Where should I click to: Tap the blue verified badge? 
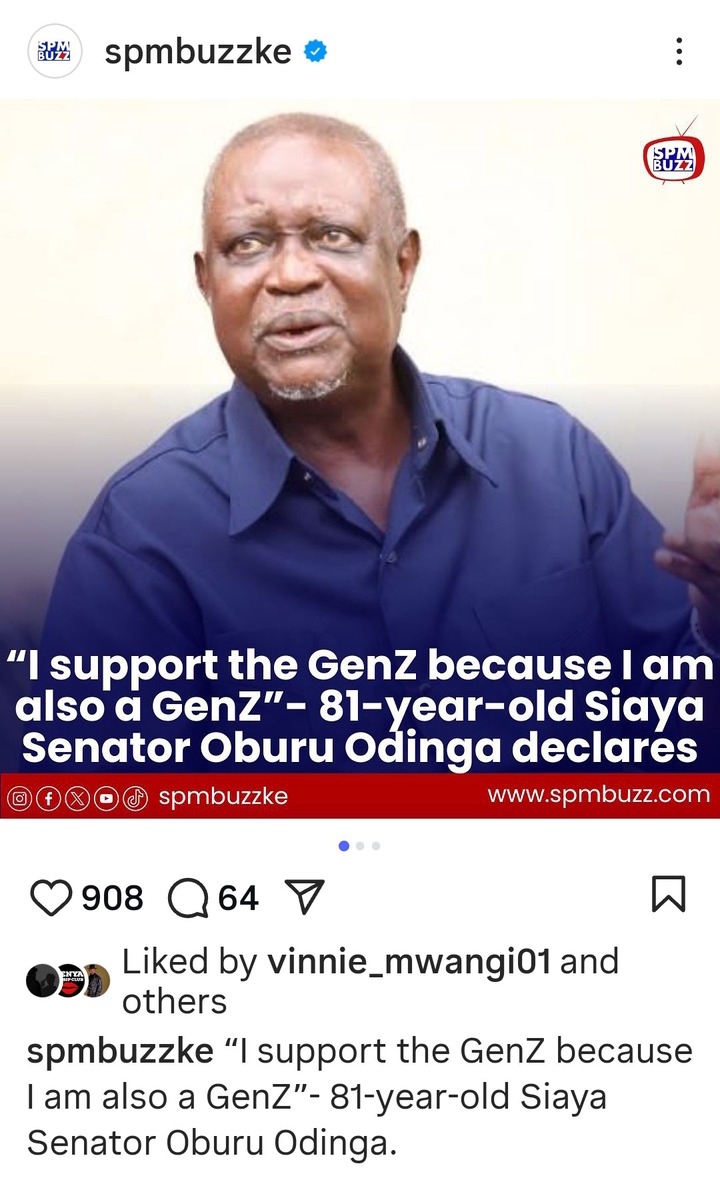tap(316, 51)
